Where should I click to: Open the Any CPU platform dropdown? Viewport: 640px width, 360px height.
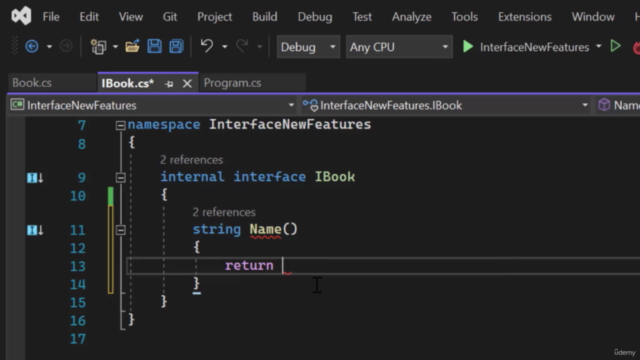coord(399,47)
